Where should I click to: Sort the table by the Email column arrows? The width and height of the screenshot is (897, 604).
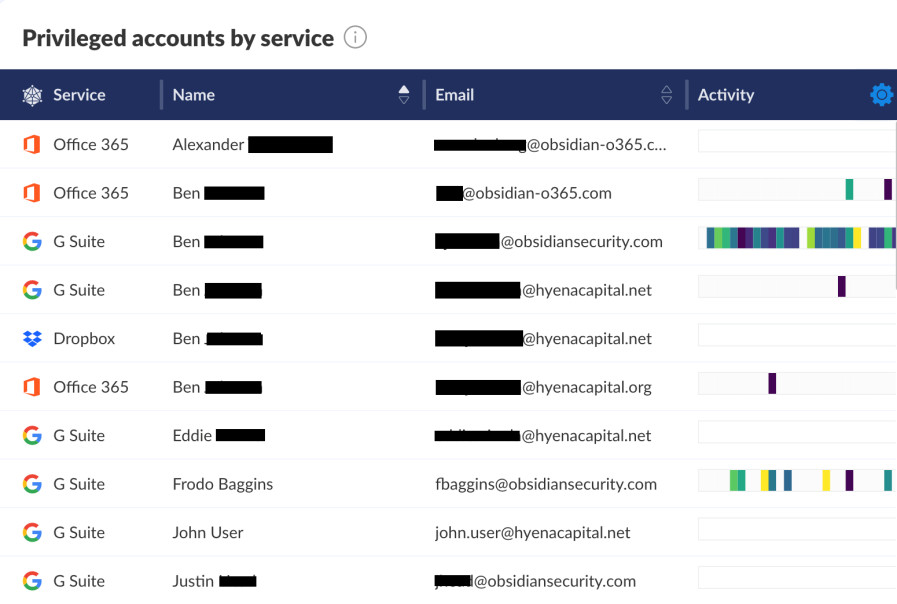(x=667, y=95)
